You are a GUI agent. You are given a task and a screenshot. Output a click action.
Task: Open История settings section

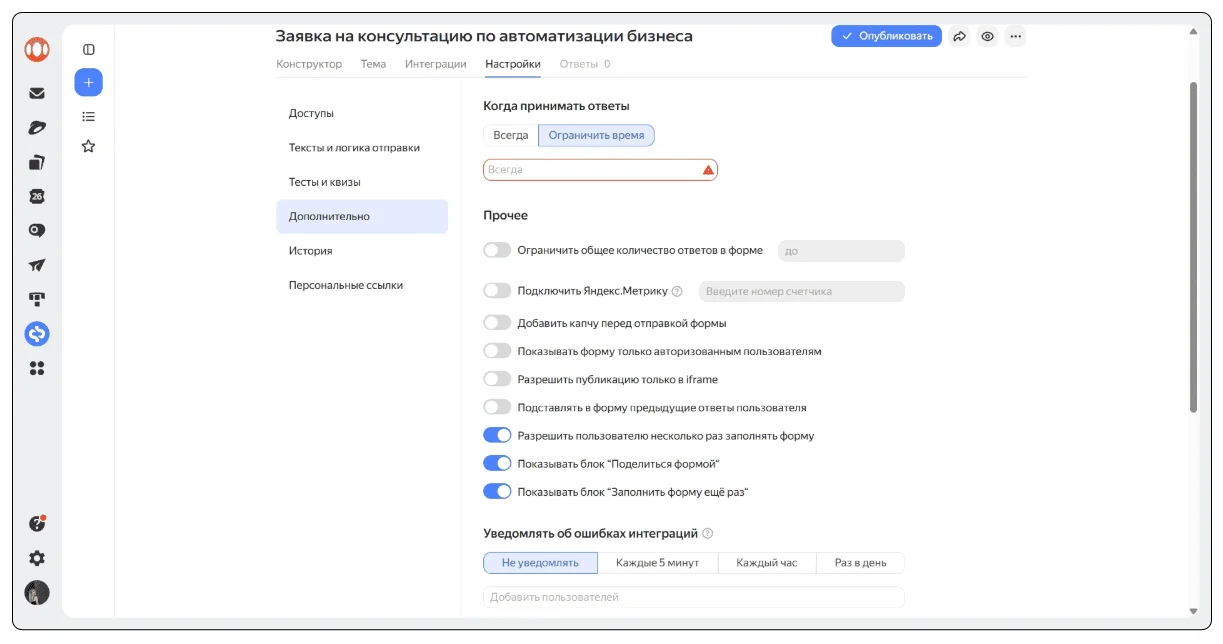coord(362,251)
